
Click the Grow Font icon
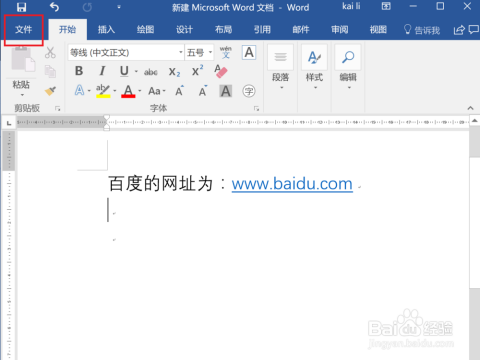pos(179,91)
